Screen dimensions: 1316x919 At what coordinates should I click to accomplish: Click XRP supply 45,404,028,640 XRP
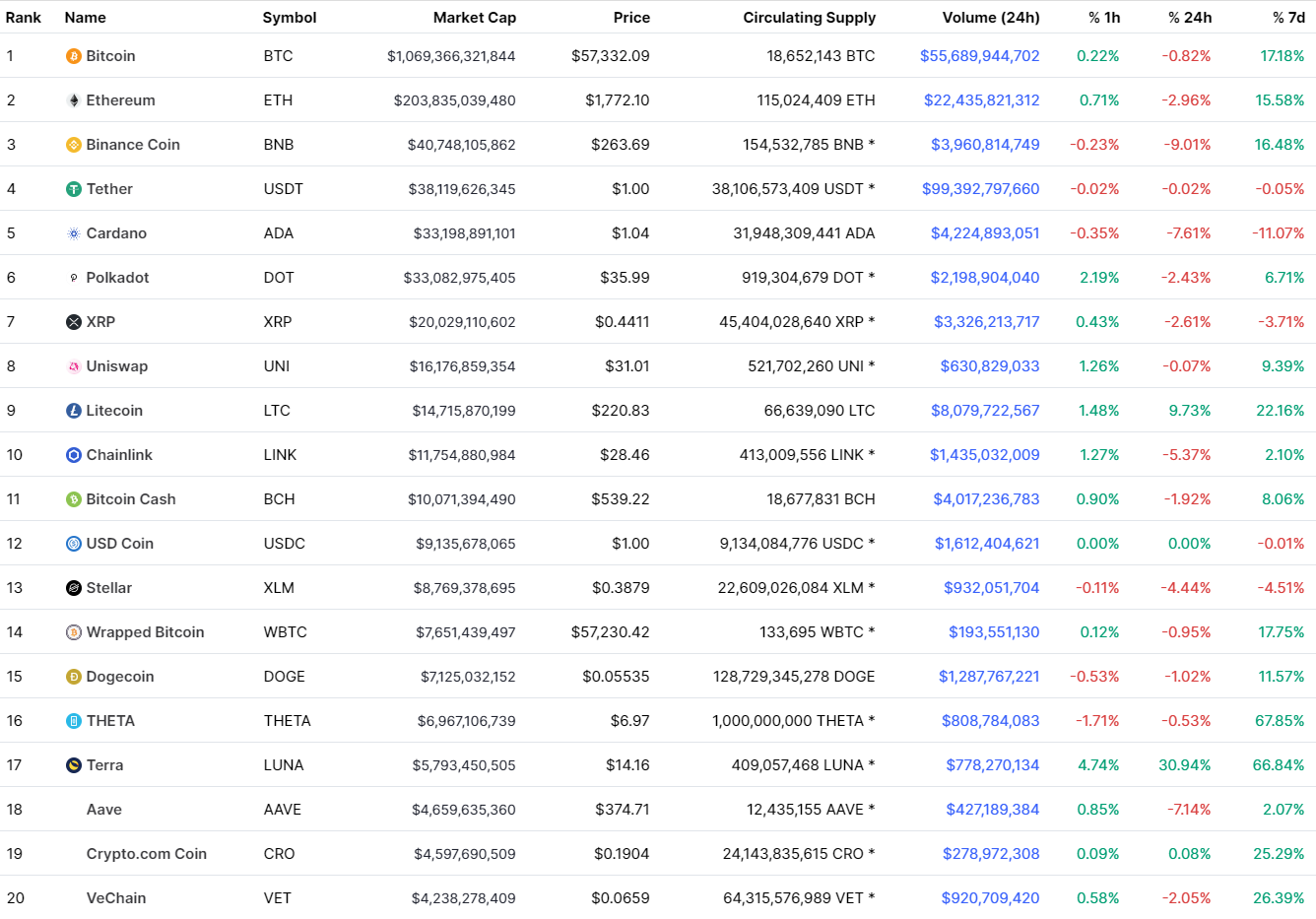coord(797,322)
